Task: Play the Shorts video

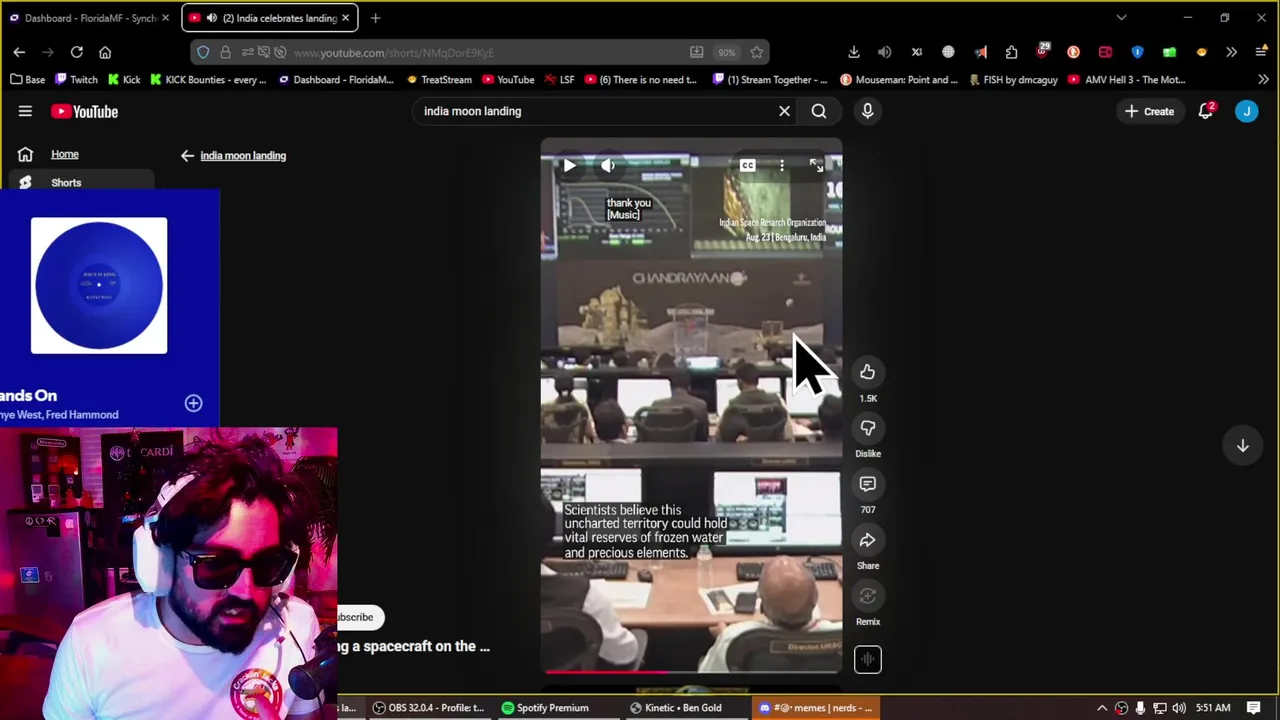Action: point(569,166)
